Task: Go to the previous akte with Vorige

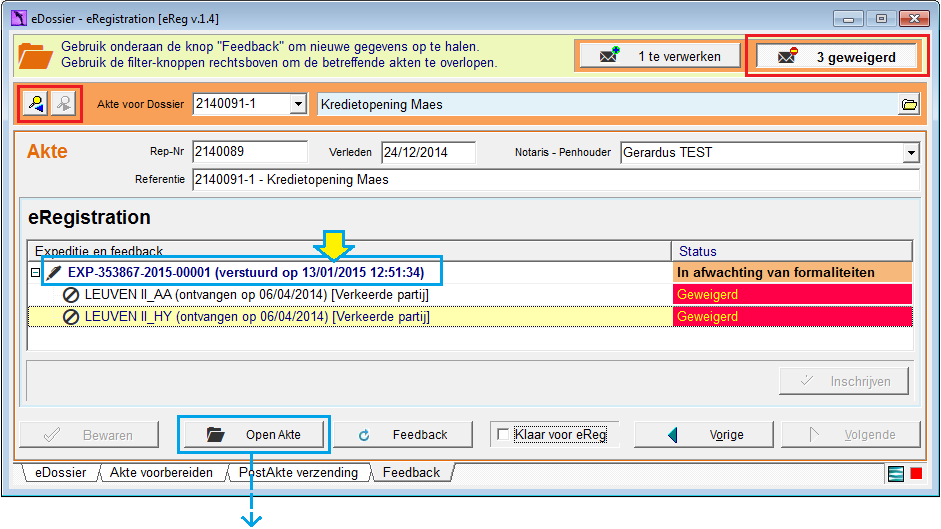Action: [703, 435]
